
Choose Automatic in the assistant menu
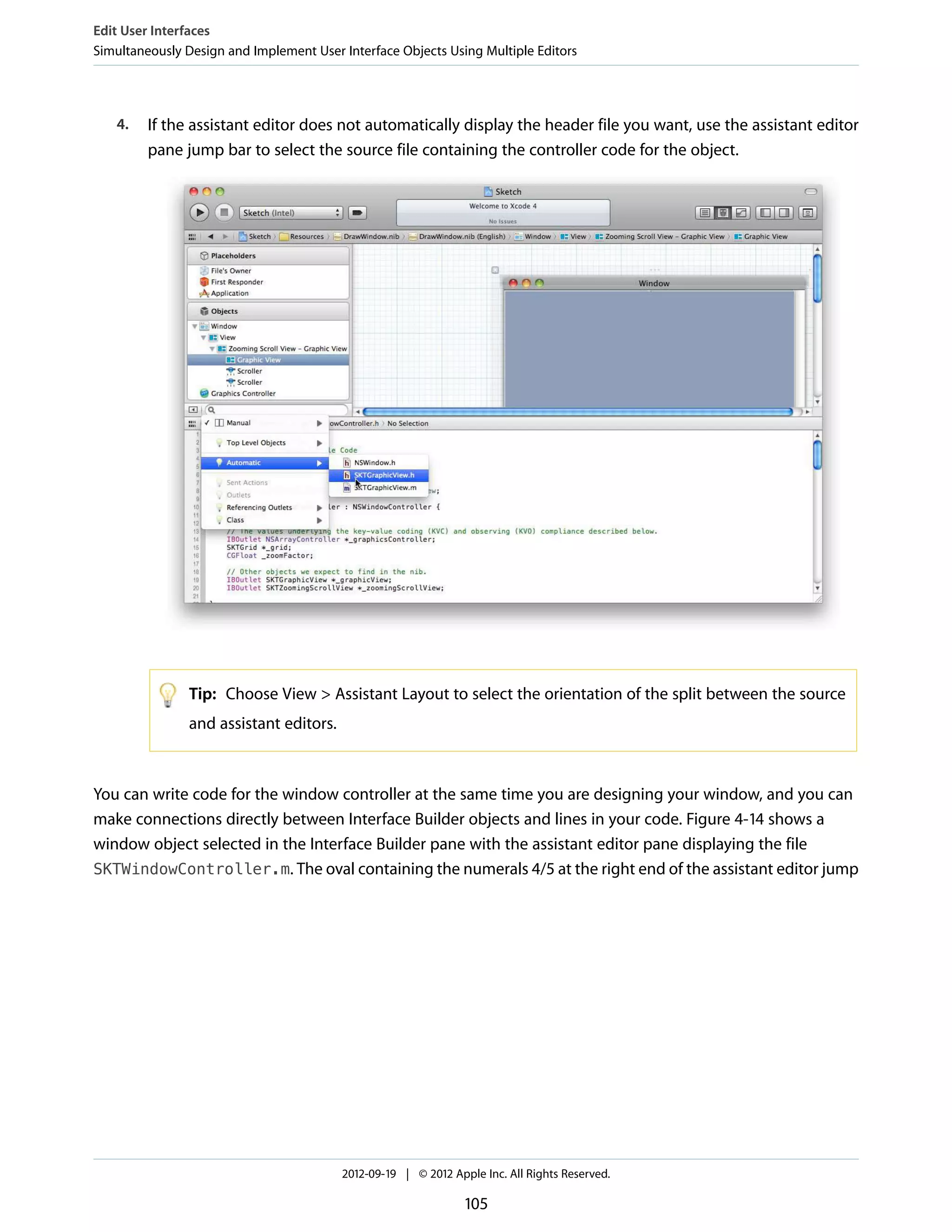(x=264, y=463)
